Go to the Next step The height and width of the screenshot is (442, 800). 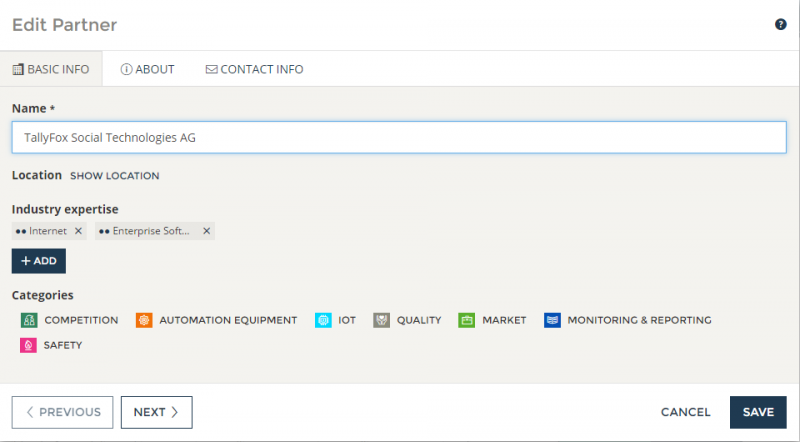tap(156, 412)
